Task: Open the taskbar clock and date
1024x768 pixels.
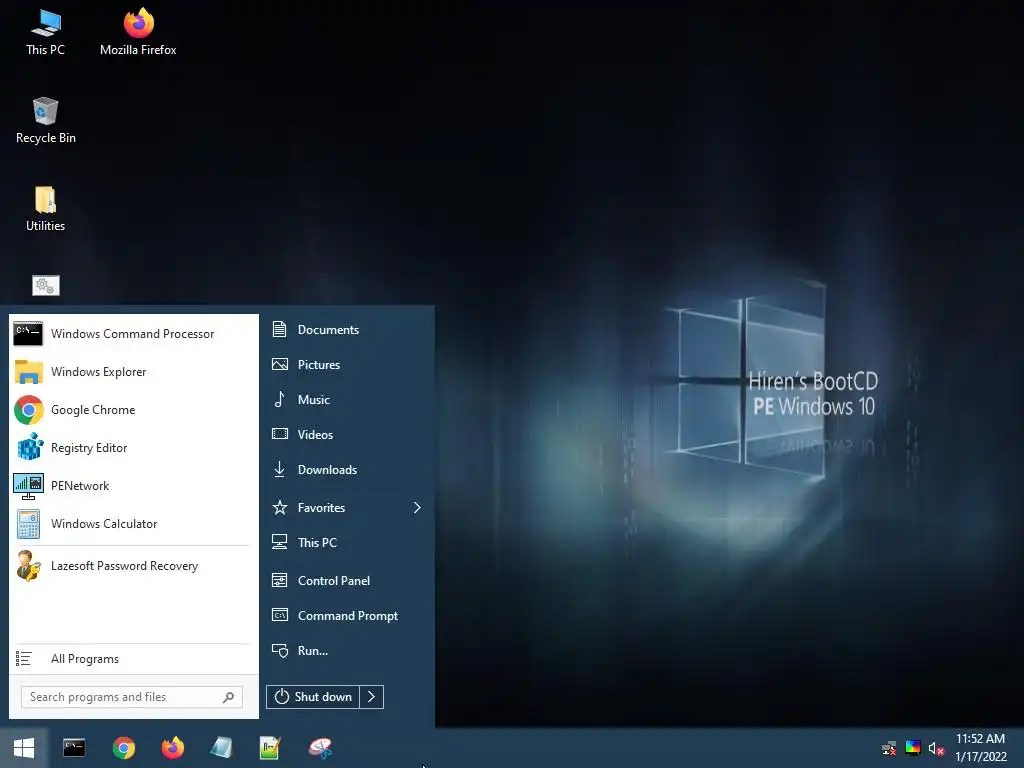Action: coord(981,748)
